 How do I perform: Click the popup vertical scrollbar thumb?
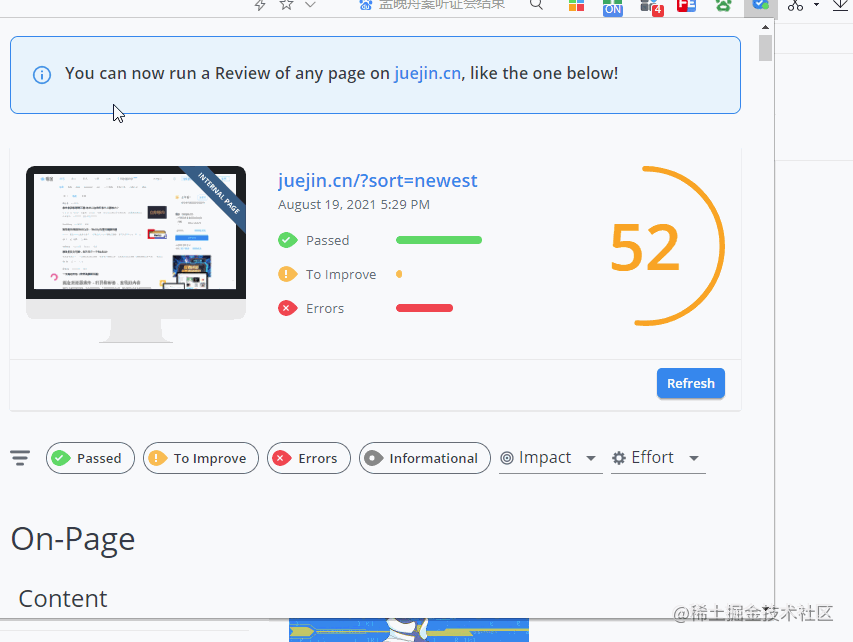(x=765, y=48)
